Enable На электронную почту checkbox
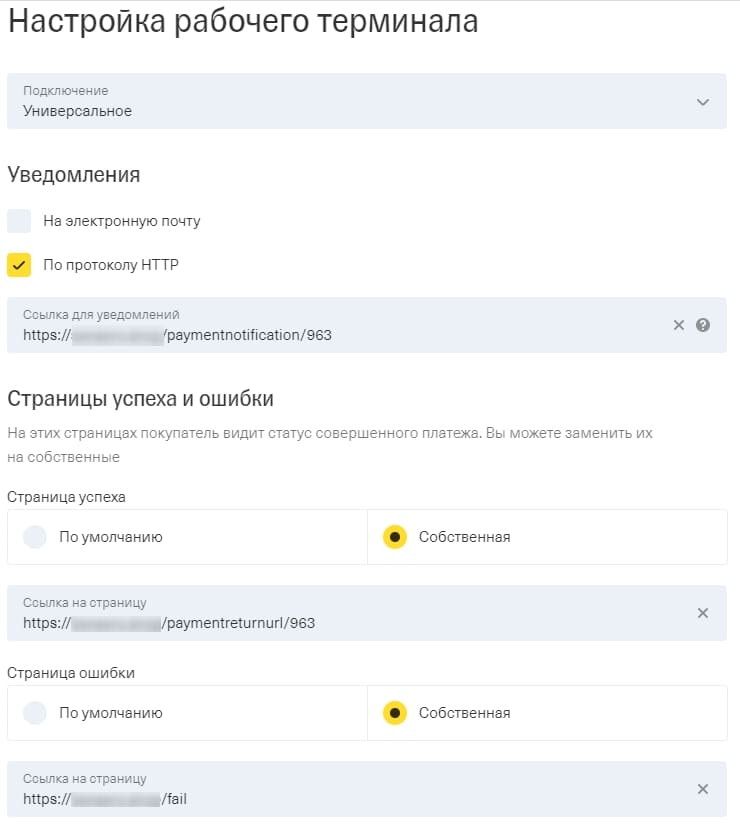This screenshot has width=740, height=833. (19, 221)
